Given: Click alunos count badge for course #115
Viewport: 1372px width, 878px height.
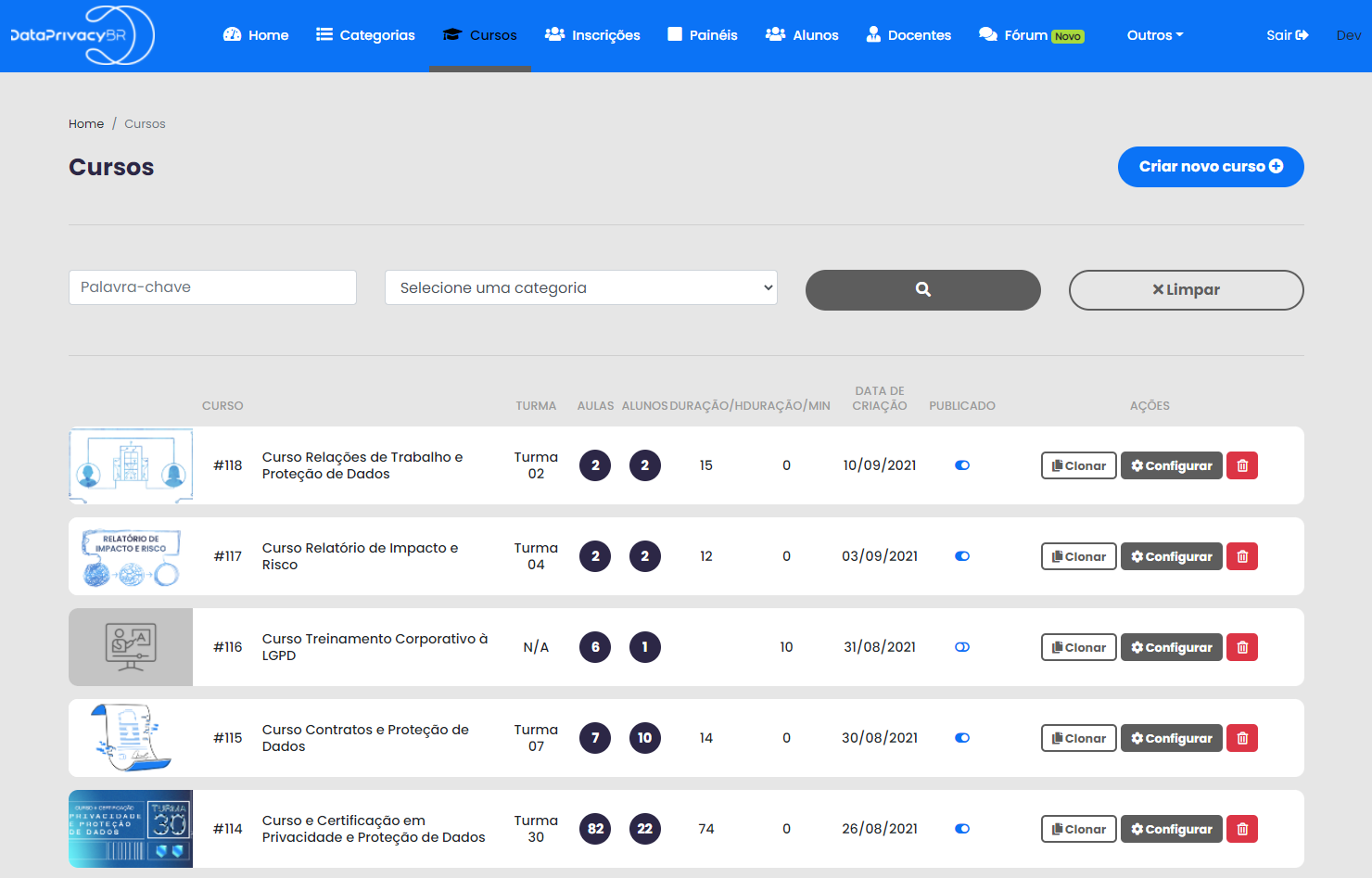Looking at the screenshot, I should [x=644, y=738].
